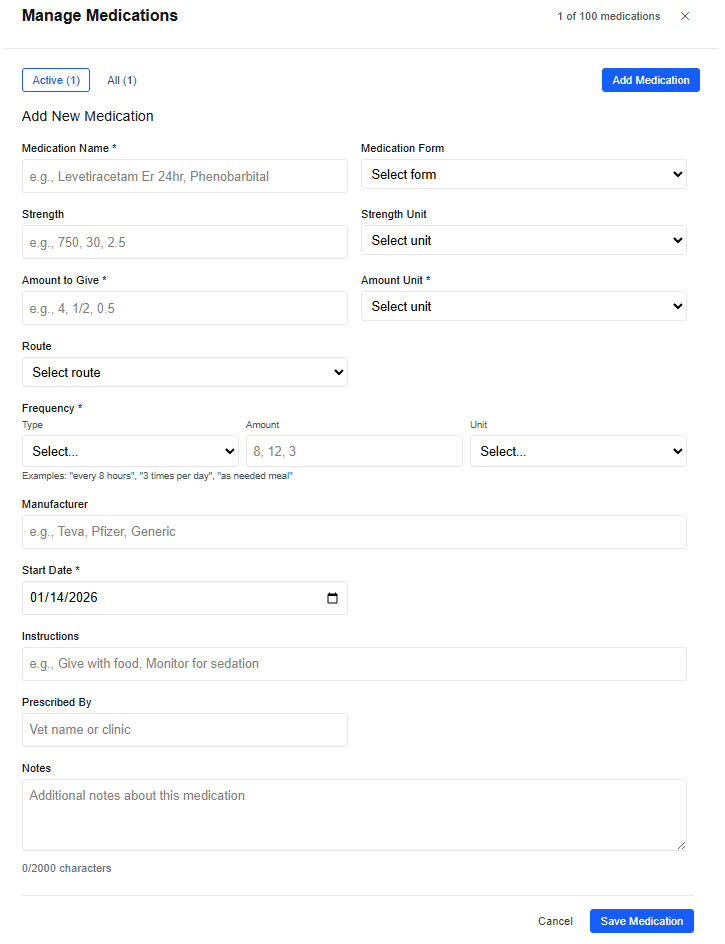Open the Strength Unit selector
Image resolution: width=725 pixels, height=944 pixels.
click(523, 240)
